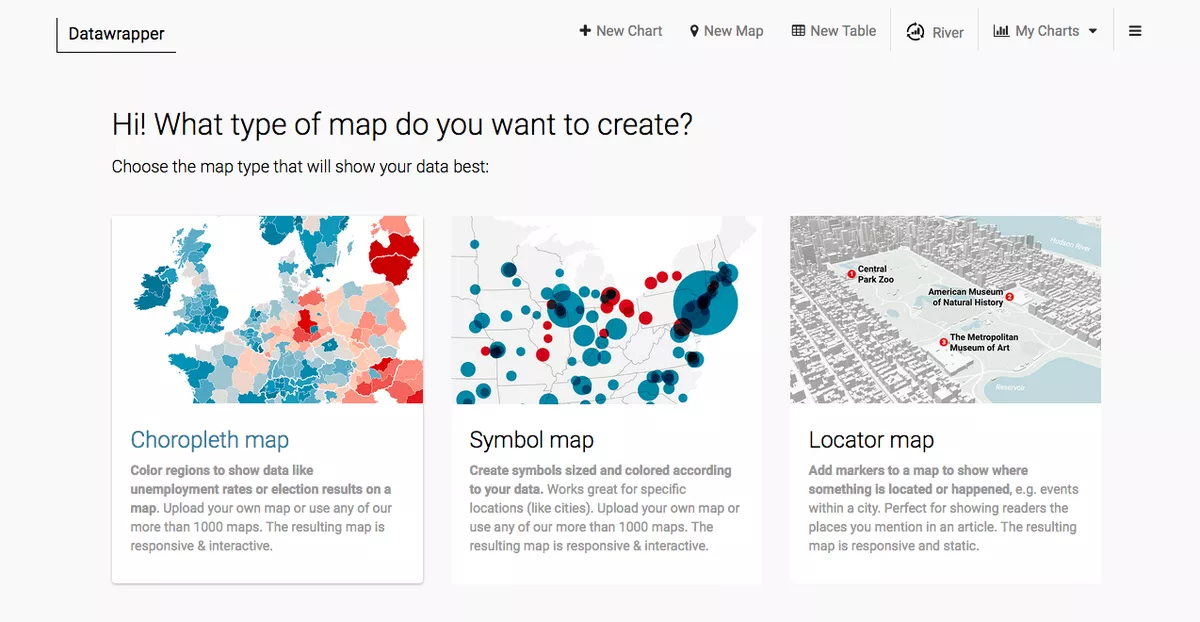Screen dimensions: 1200x622
Task: Open the New Chart menu item
Action: tap(621, 31)
